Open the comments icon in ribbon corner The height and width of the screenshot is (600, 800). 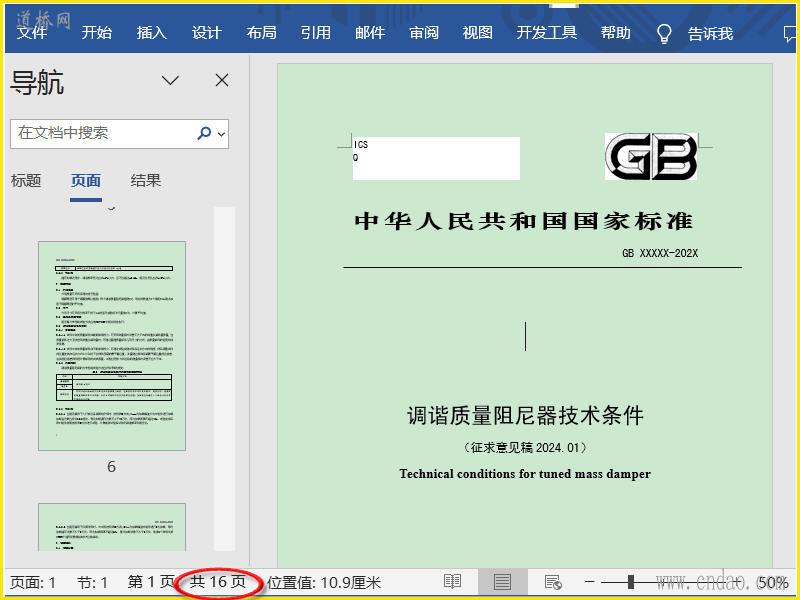[x=789, y=34]
